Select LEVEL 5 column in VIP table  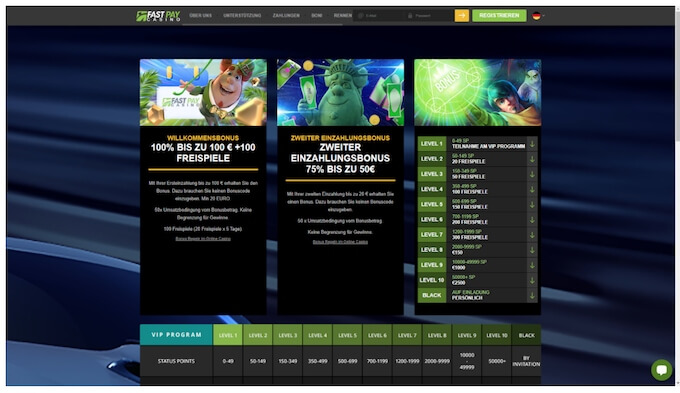(347, 335)
